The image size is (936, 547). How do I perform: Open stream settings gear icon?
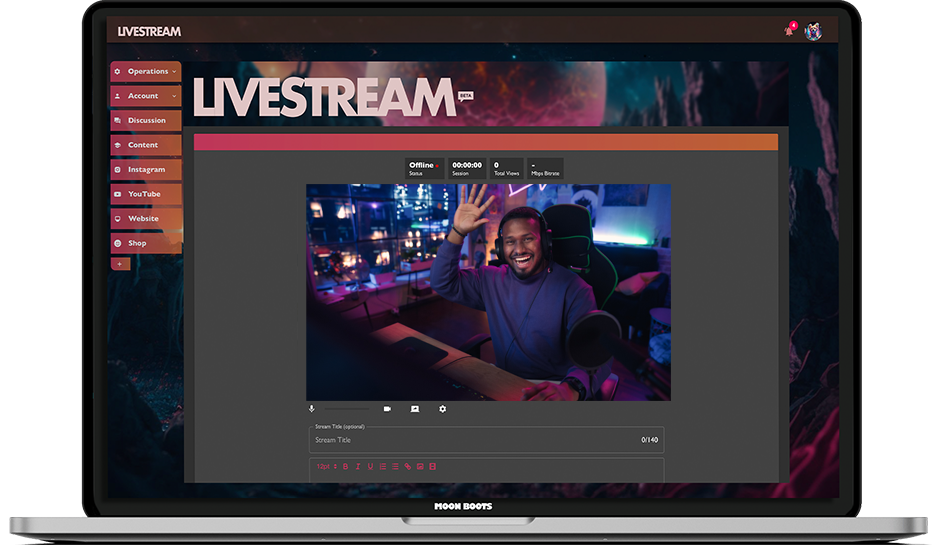click(x=442, y=409)
